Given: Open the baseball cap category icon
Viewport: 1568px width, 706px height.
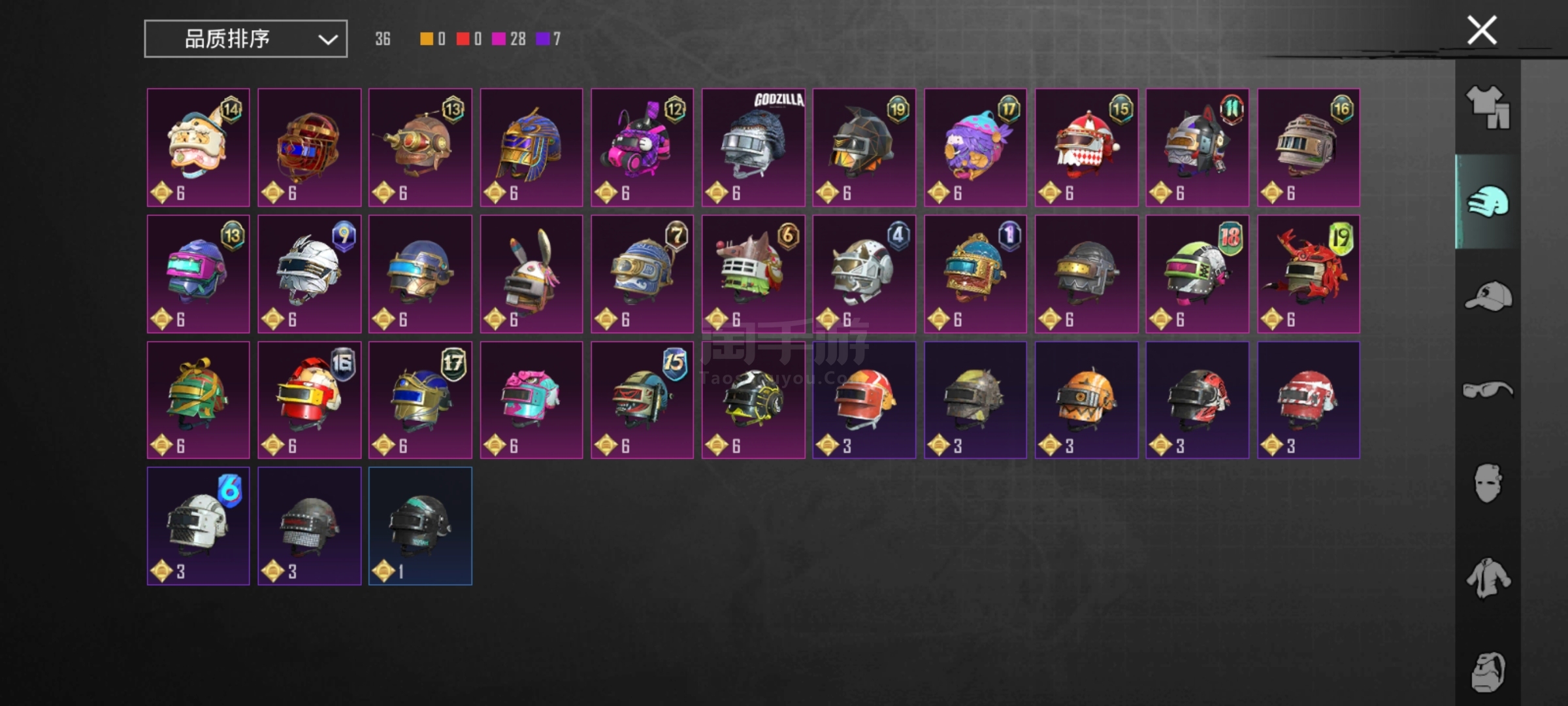Looking at the screenshot, I should click(1488, 296).
